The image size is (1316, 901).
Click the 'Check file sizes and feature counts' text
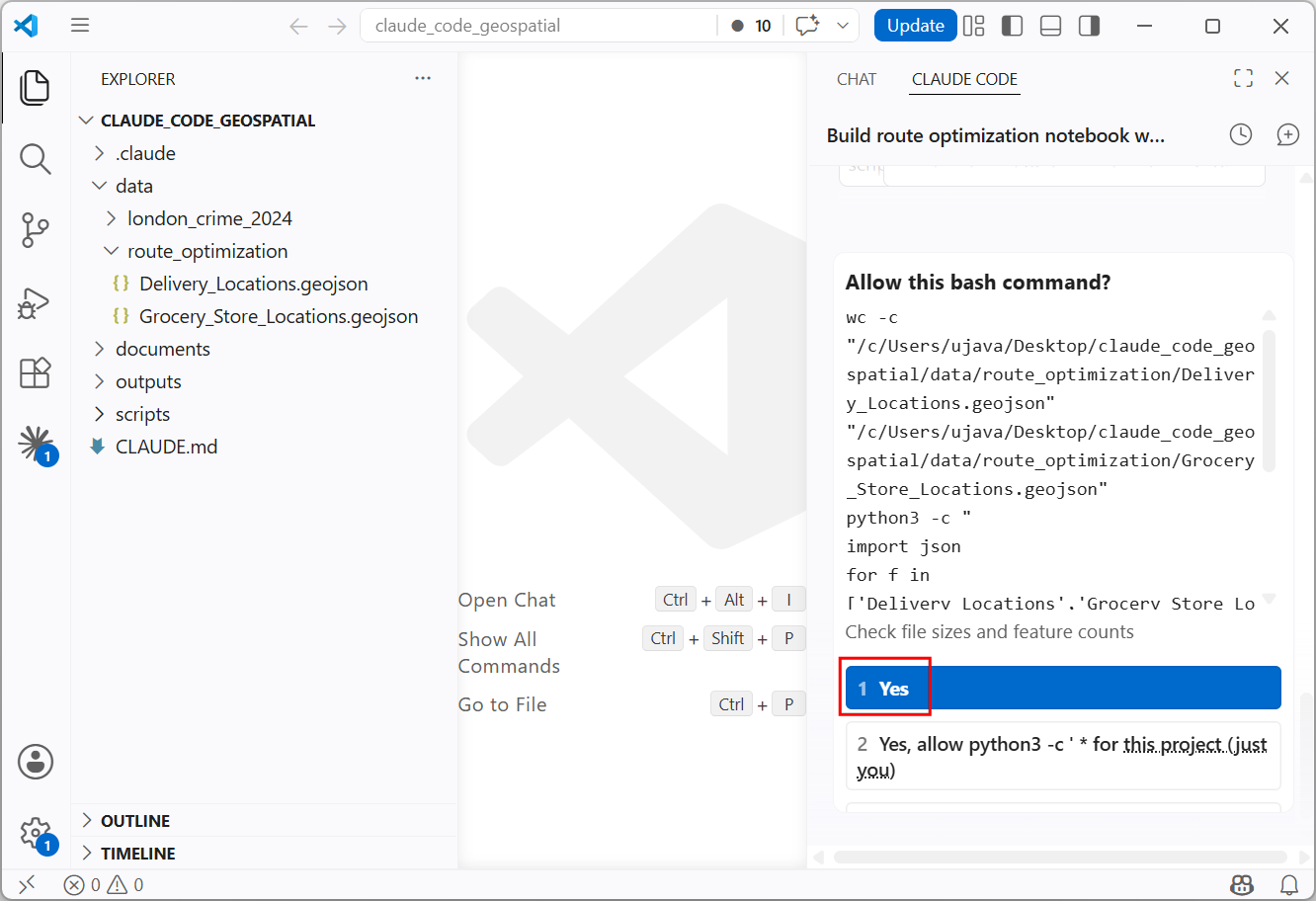(990, 631)
